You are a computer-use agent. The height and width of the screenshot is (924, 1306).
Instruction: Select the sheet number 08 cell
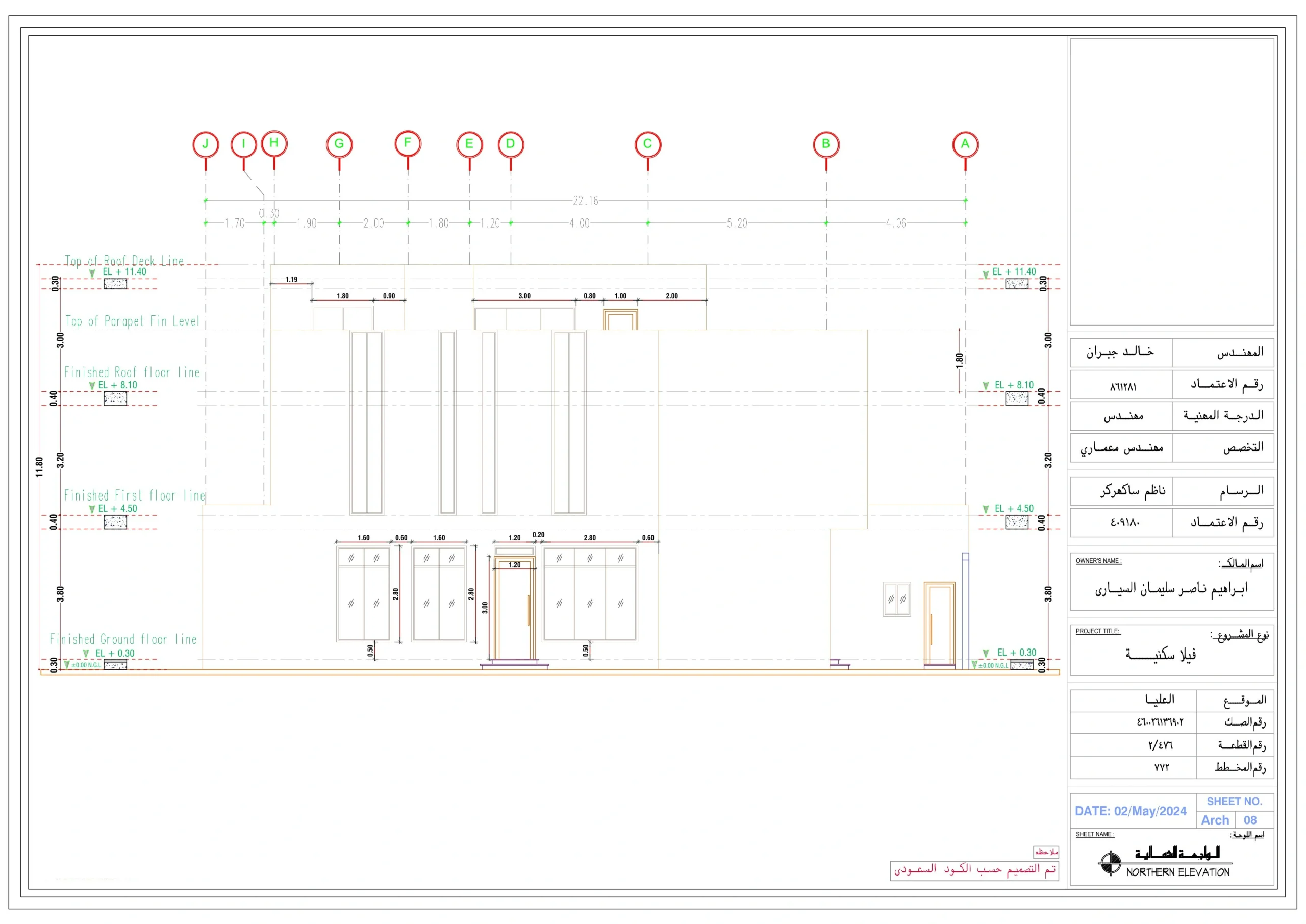tap(1250, 820)
